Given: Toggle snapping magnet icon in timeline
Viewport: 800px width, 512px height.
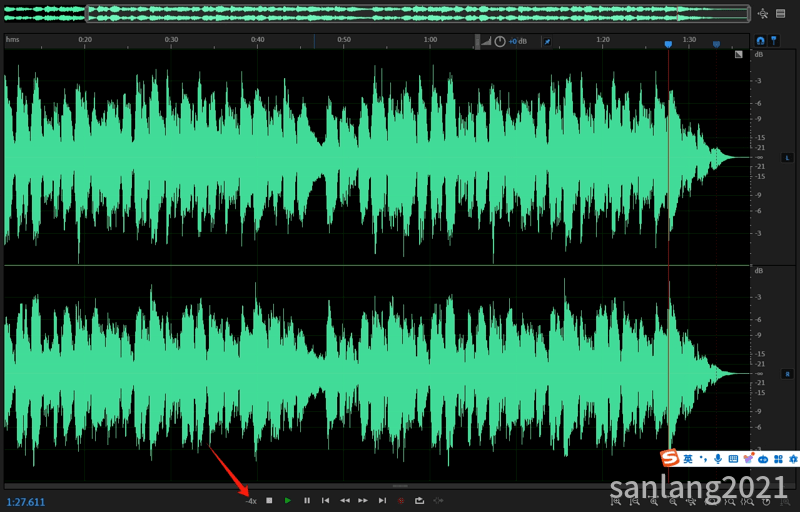Looking at the screenshot, I should 760,40.
